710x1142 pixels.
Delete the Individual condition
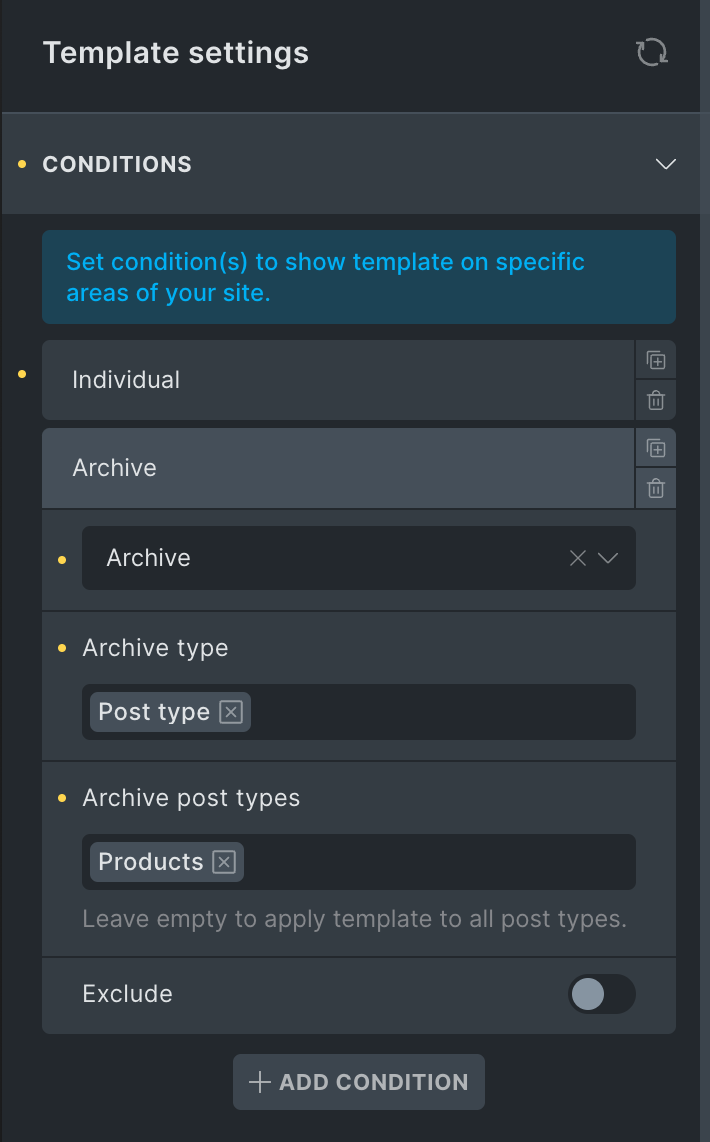[x=656, y=400]
